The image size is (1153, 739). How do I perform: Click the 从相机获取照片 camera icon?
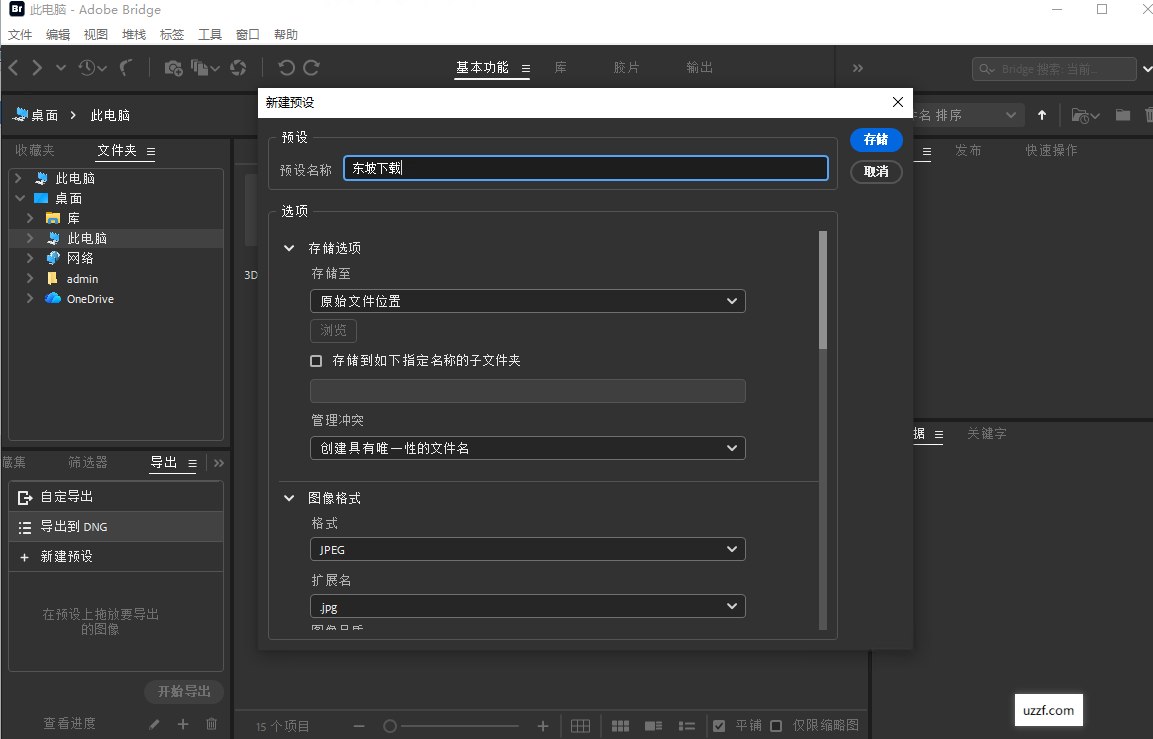(172, 67)
